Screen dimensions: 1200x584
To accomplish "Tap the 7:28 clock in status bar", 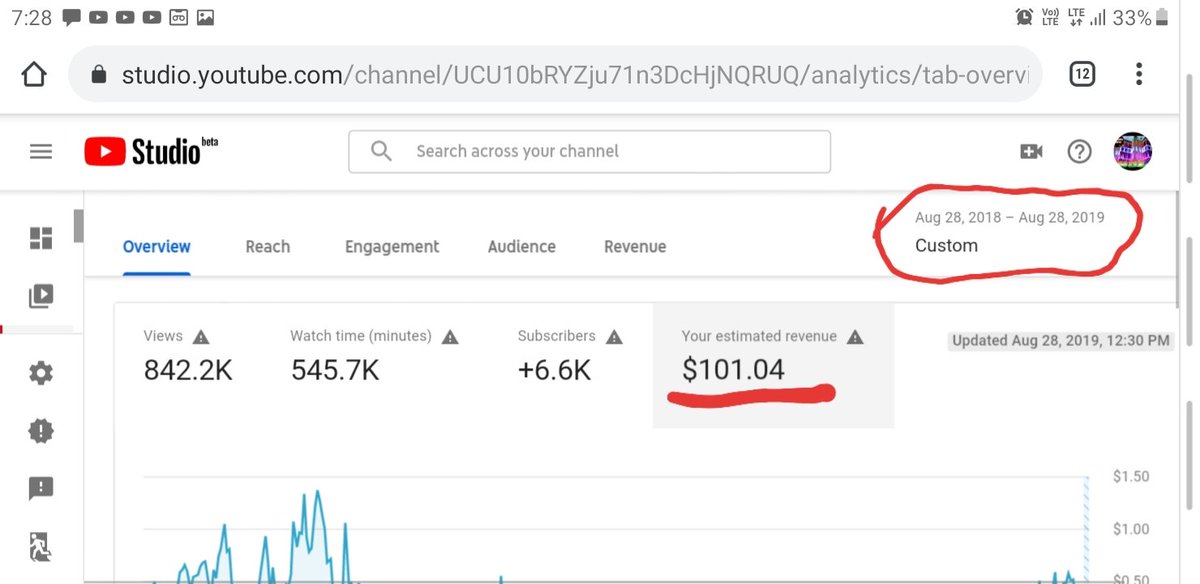I will click(31, 18).
